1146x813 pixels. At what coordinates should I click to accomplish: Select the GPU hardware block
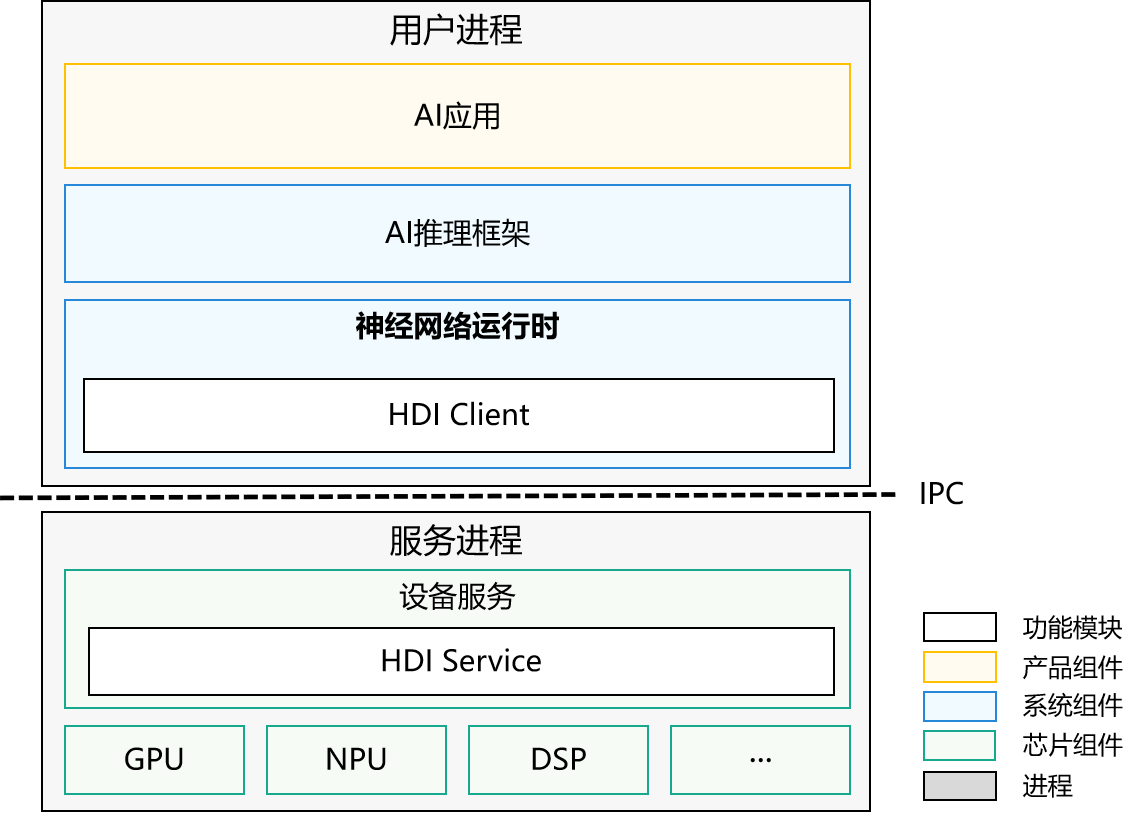(x=154, y=759)
